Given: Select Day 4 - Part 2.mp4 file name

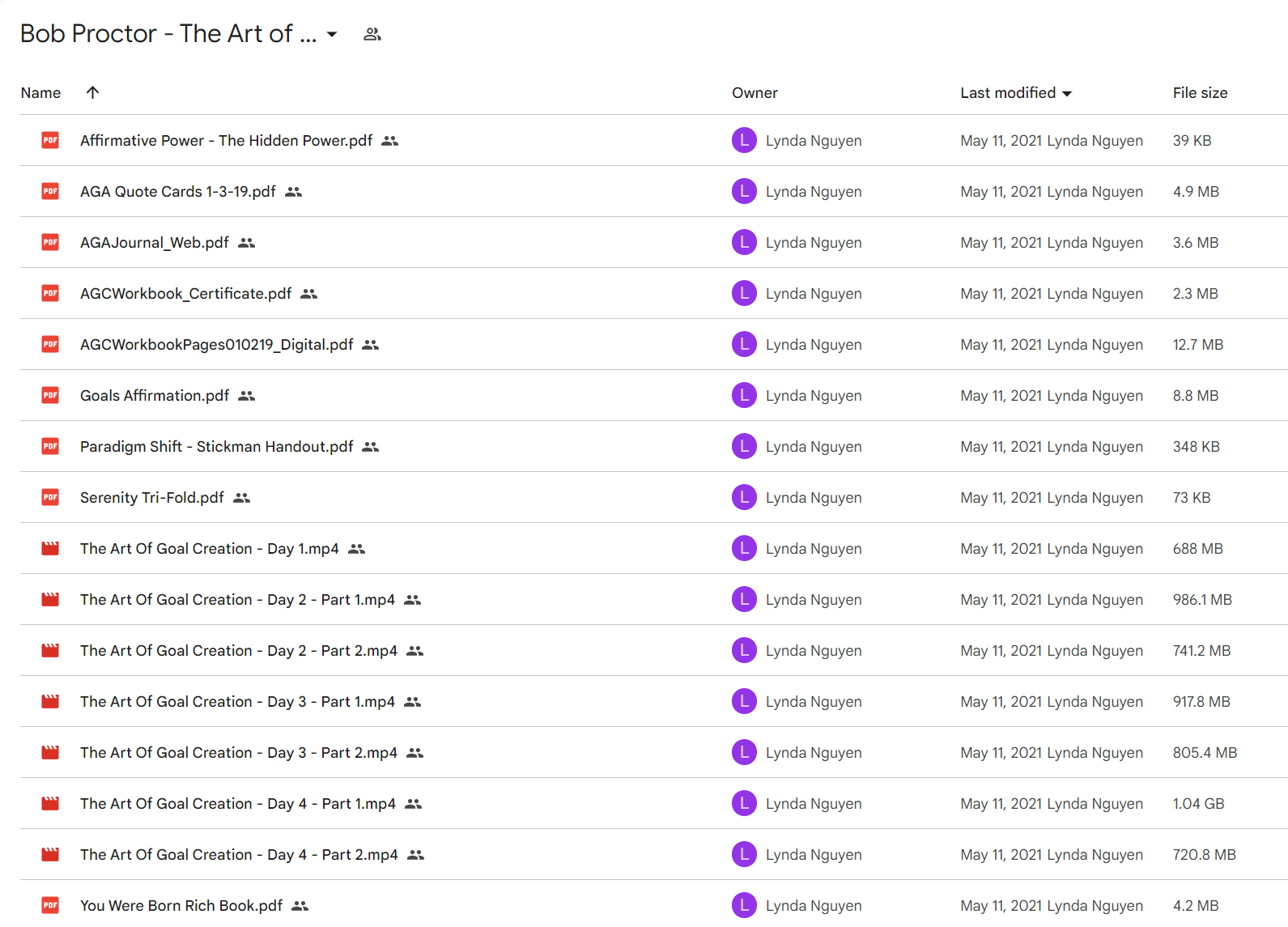Looking at the screenshot, I should point(239,855).
